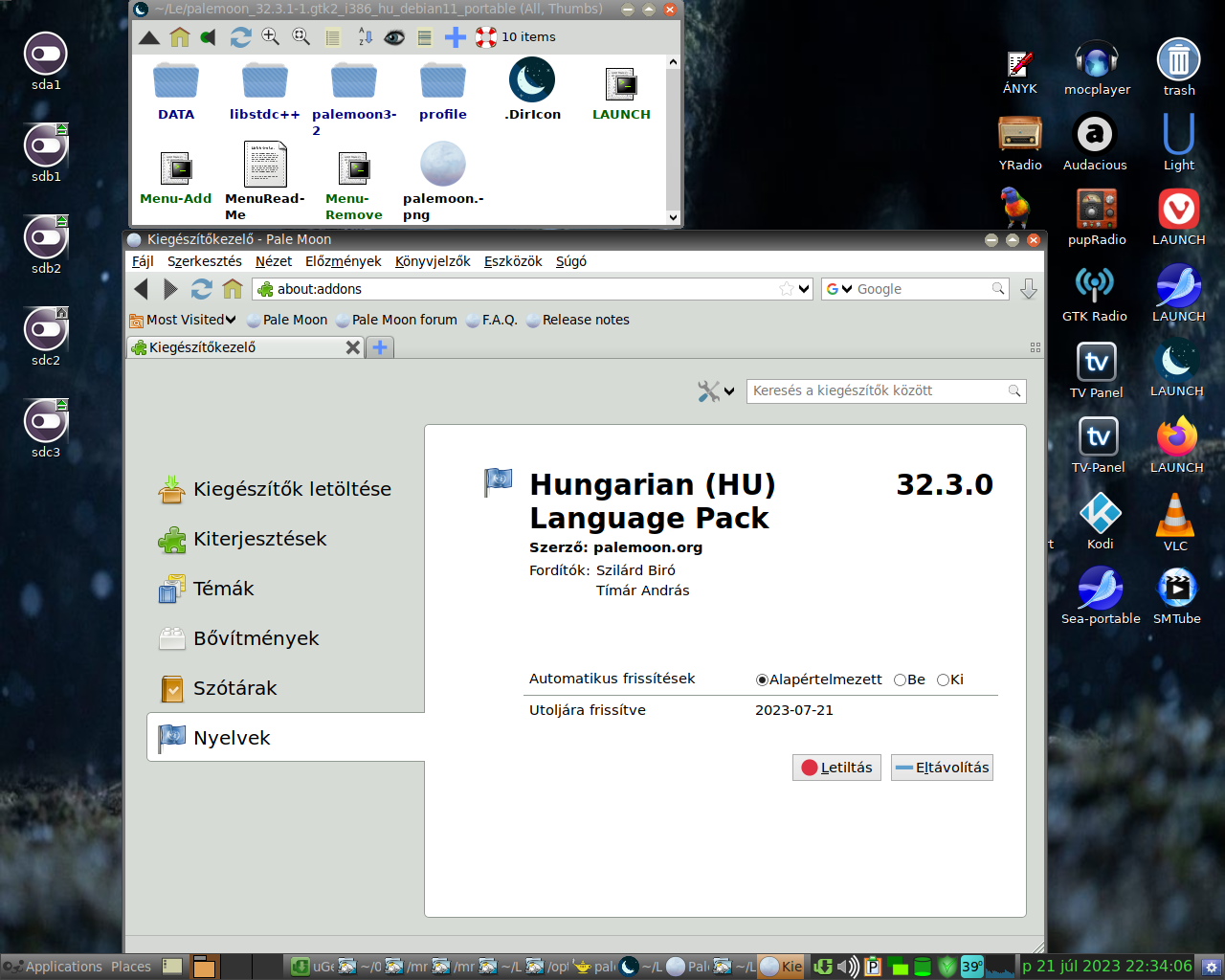Select Témák category
Screen dimensions: 1225x980
(x=285, y=589)
